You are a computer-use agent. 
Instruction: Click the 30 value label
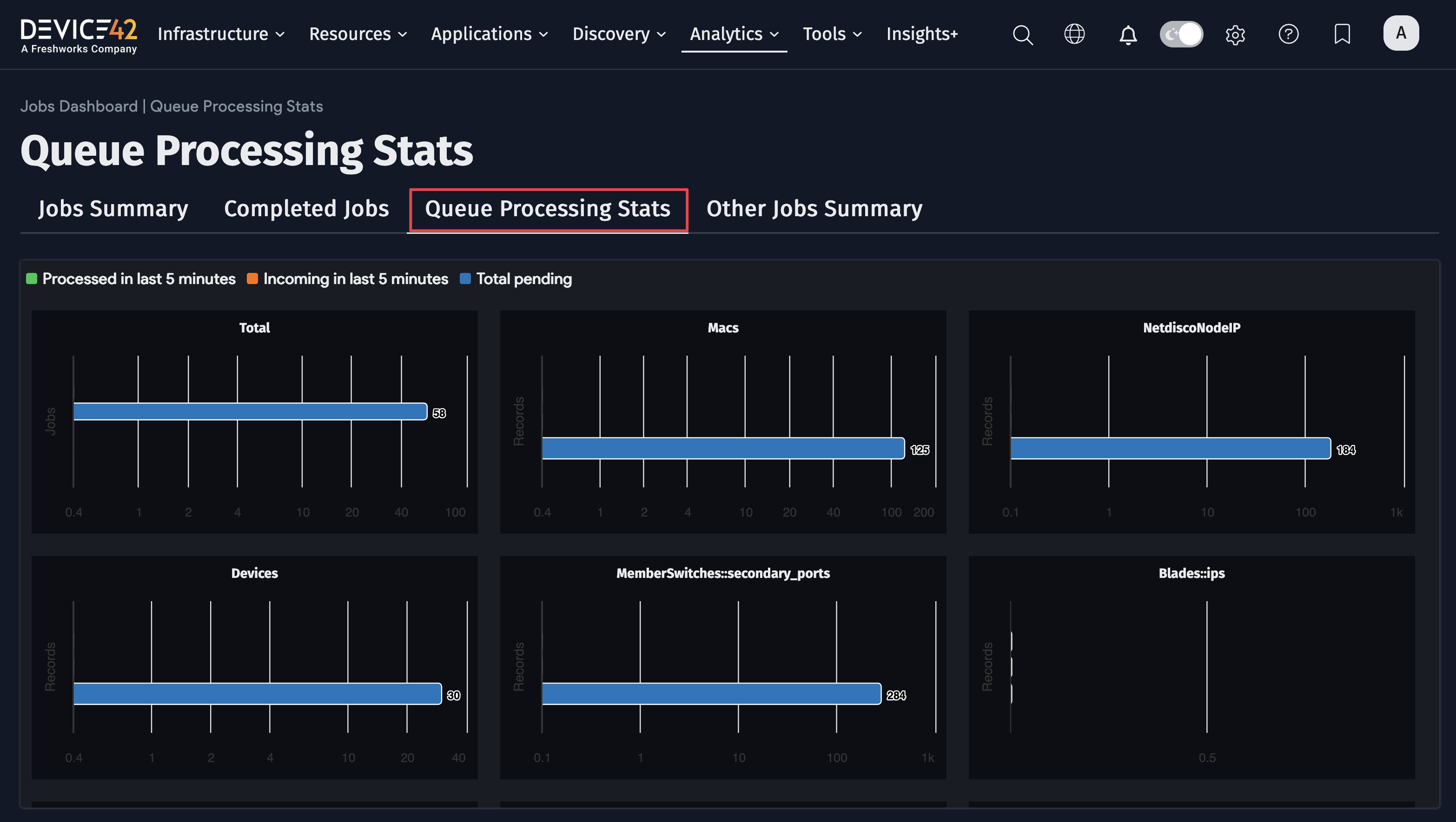click(x=453, y=696)
